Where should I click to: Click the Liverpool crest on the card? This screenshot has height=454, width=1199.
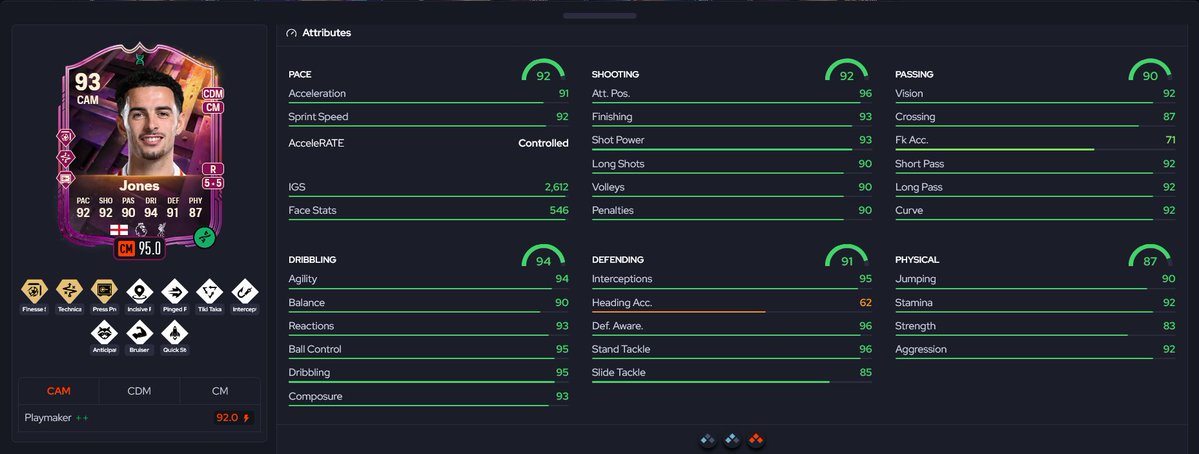tap(162, 229)
